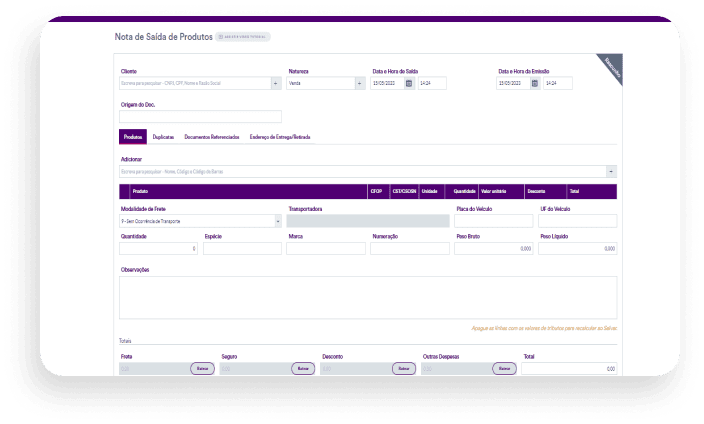Open calendar icon for Data e Hora da Saída

(409, 83)
